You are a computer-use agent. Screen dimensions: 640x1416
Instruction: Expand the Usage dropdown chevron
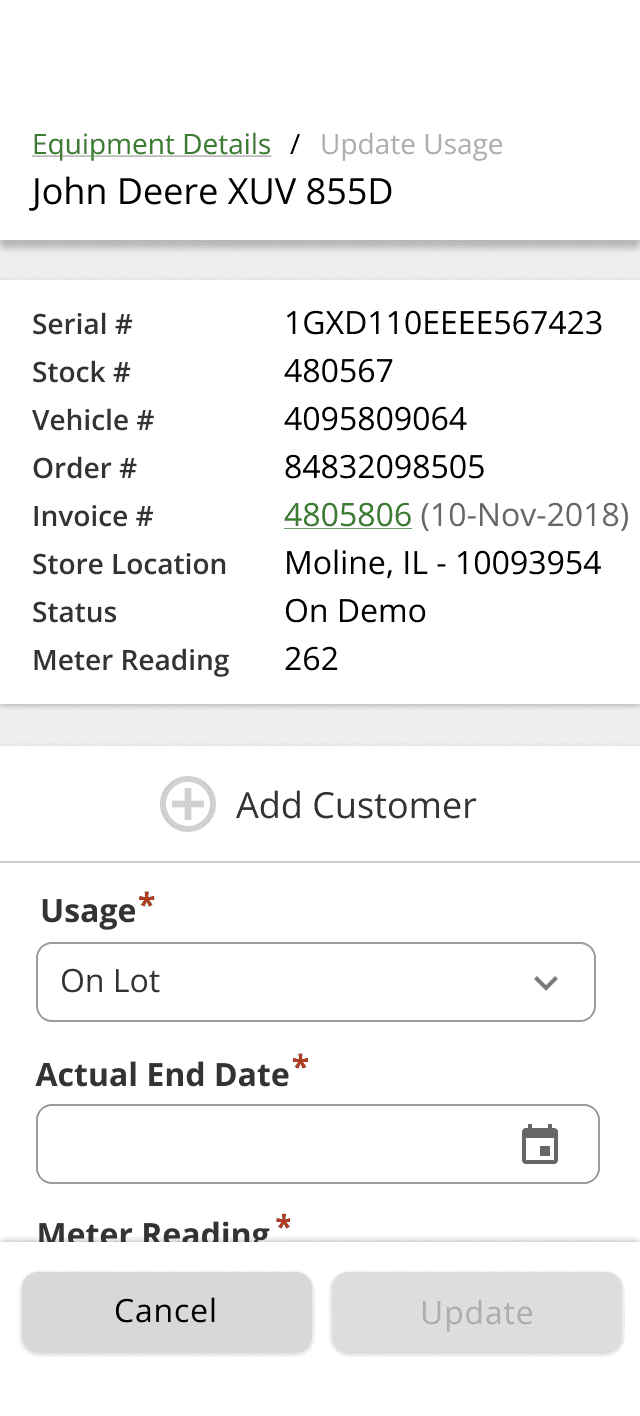coord(546,982)
